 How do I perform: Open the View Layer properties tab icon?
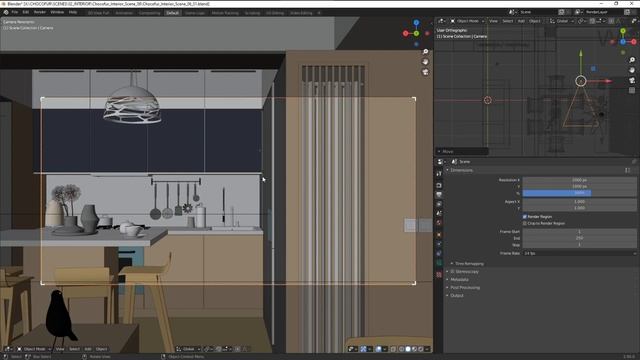tap(439, 204)
